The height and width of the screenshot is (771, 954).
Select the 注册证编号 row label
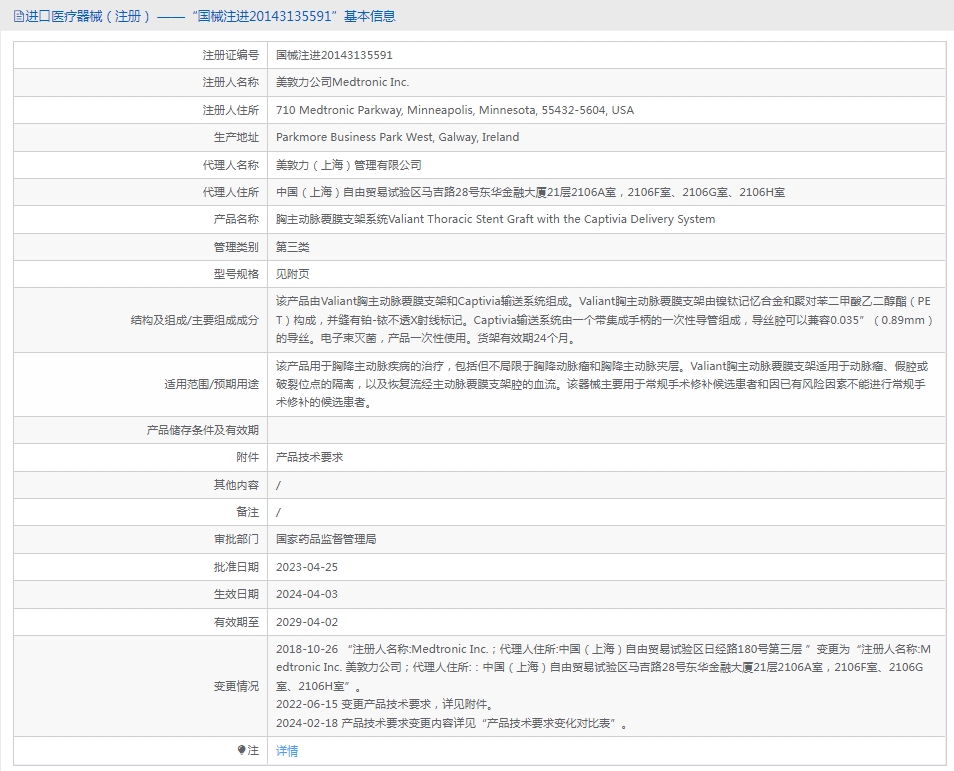point(231,55)
